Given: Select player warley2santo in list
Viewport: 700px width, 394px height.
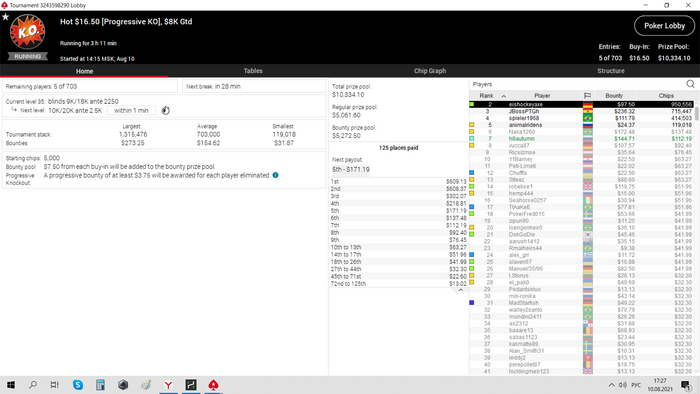Looking at the screenshot, I should tap(582, 310).
